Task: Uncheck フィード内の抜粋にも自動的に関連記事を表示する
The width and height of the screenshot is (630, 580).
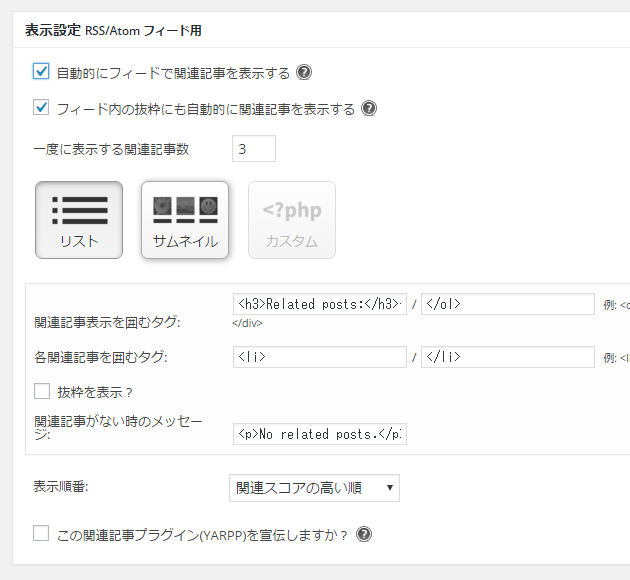Action: point(41,108)
